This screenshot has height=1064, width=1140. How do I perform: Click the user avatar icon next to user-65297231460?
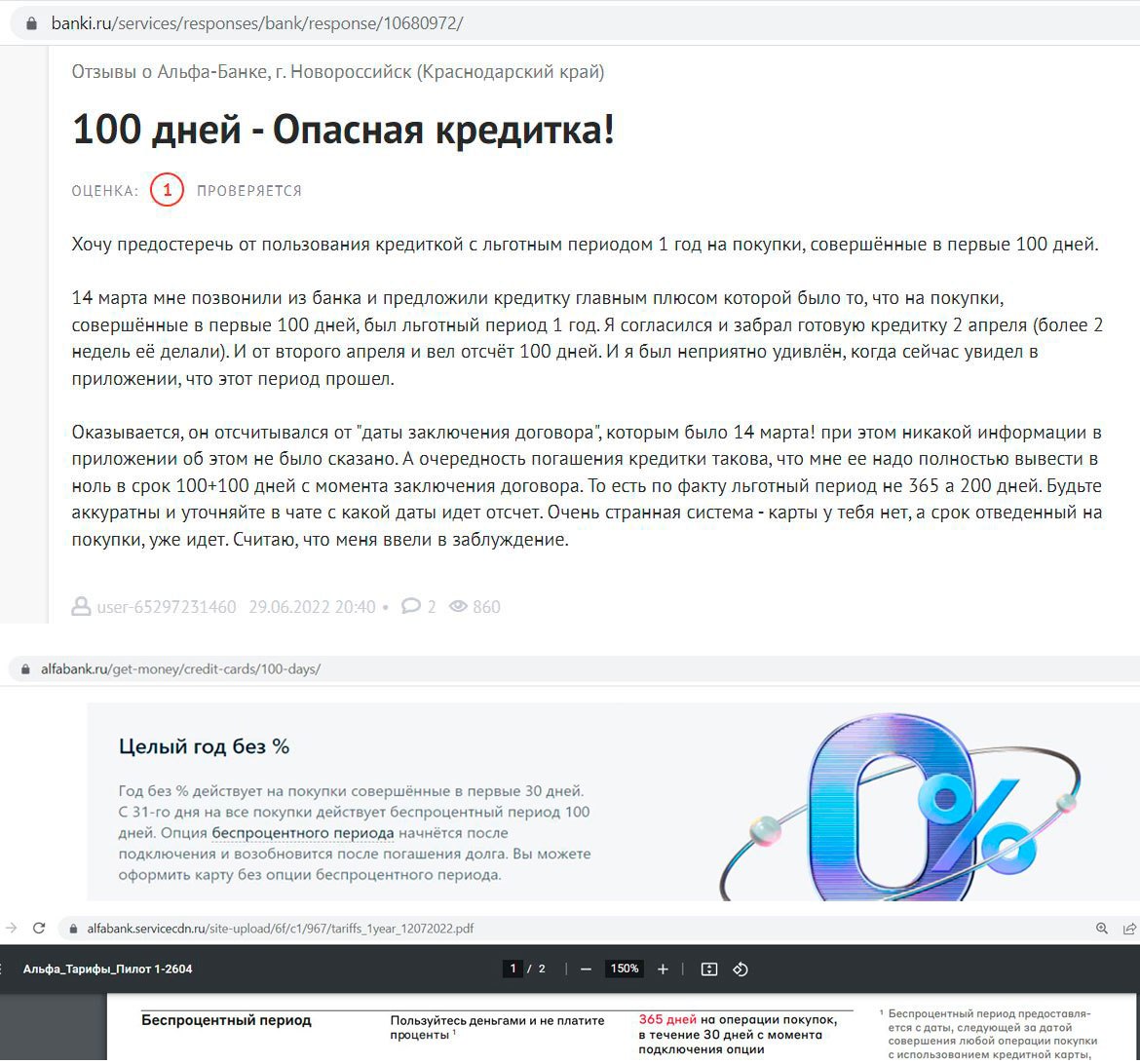[x=81, y=607]
